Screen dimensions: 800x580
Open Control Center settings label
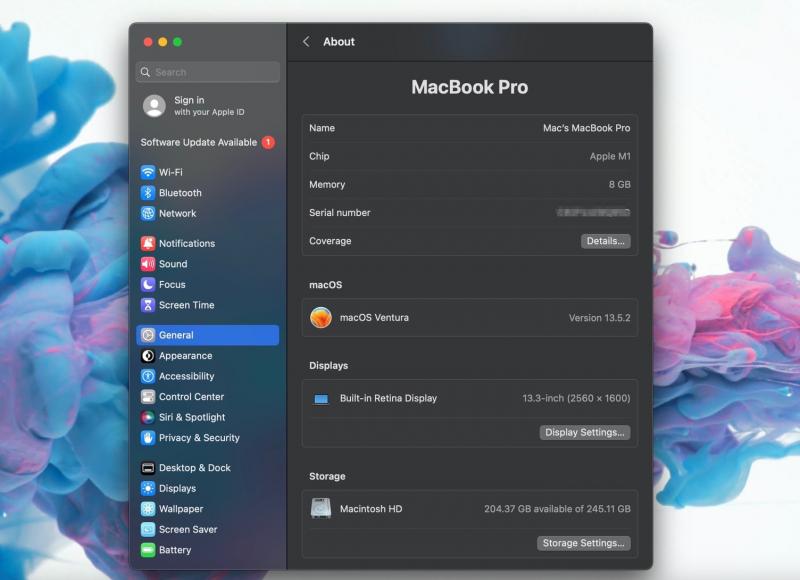click(x=191, y=396)
